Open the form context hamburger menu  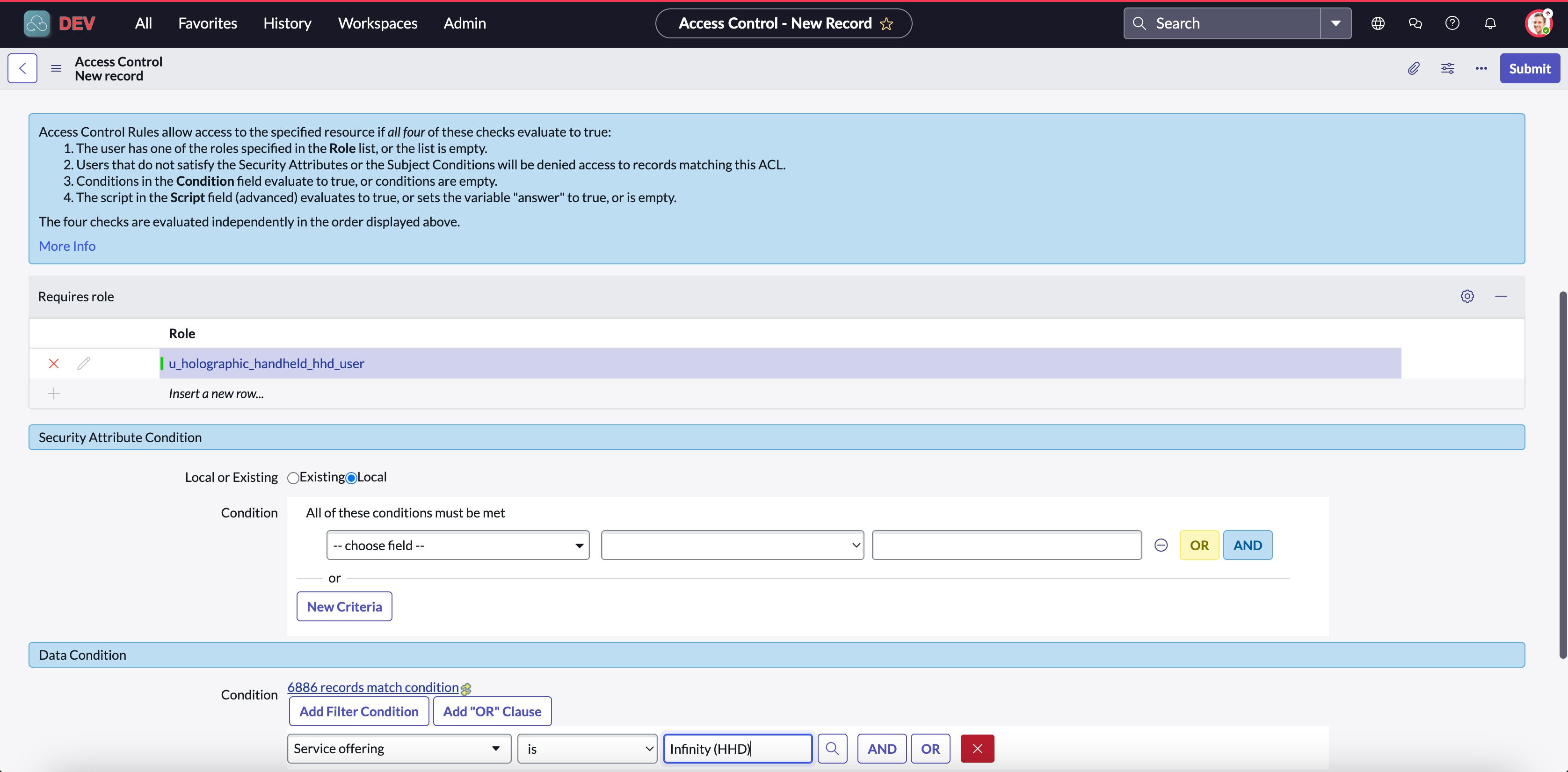tap(56, 68)
